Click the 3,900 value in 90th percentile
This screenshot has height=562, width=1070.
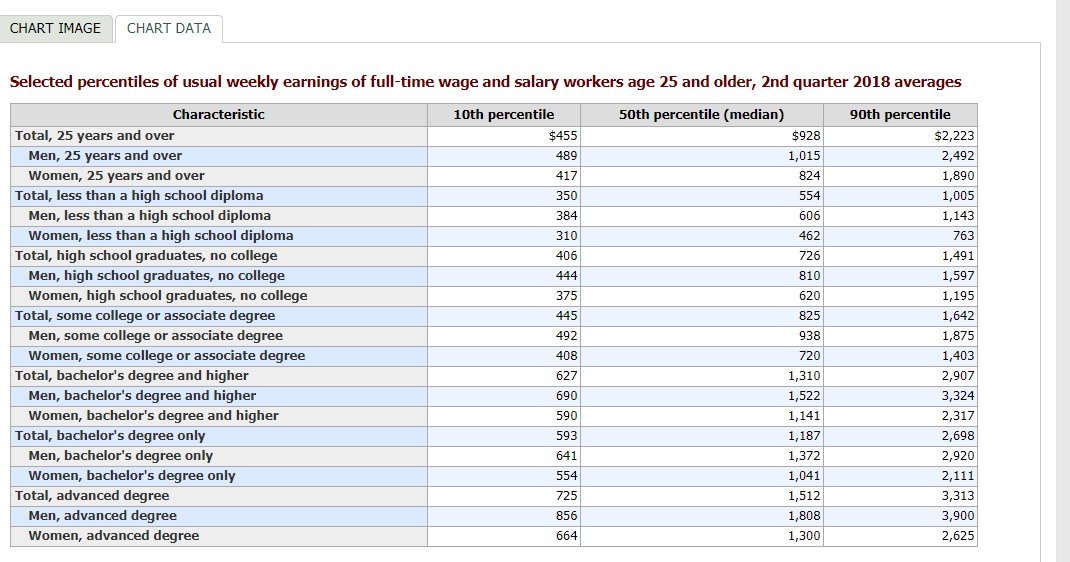[958, 516]
